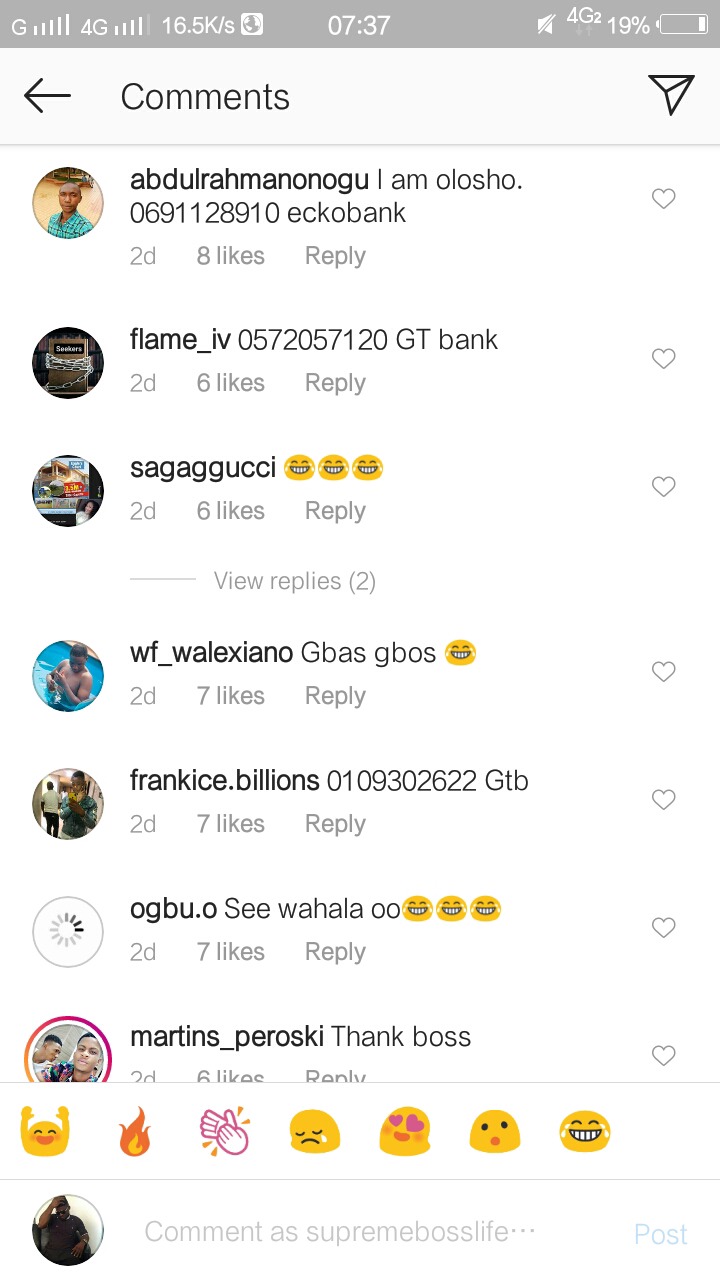The image size is (720, 1280).
Task: Reply to flame_iv's comment
Action: [x=335, y=383]
